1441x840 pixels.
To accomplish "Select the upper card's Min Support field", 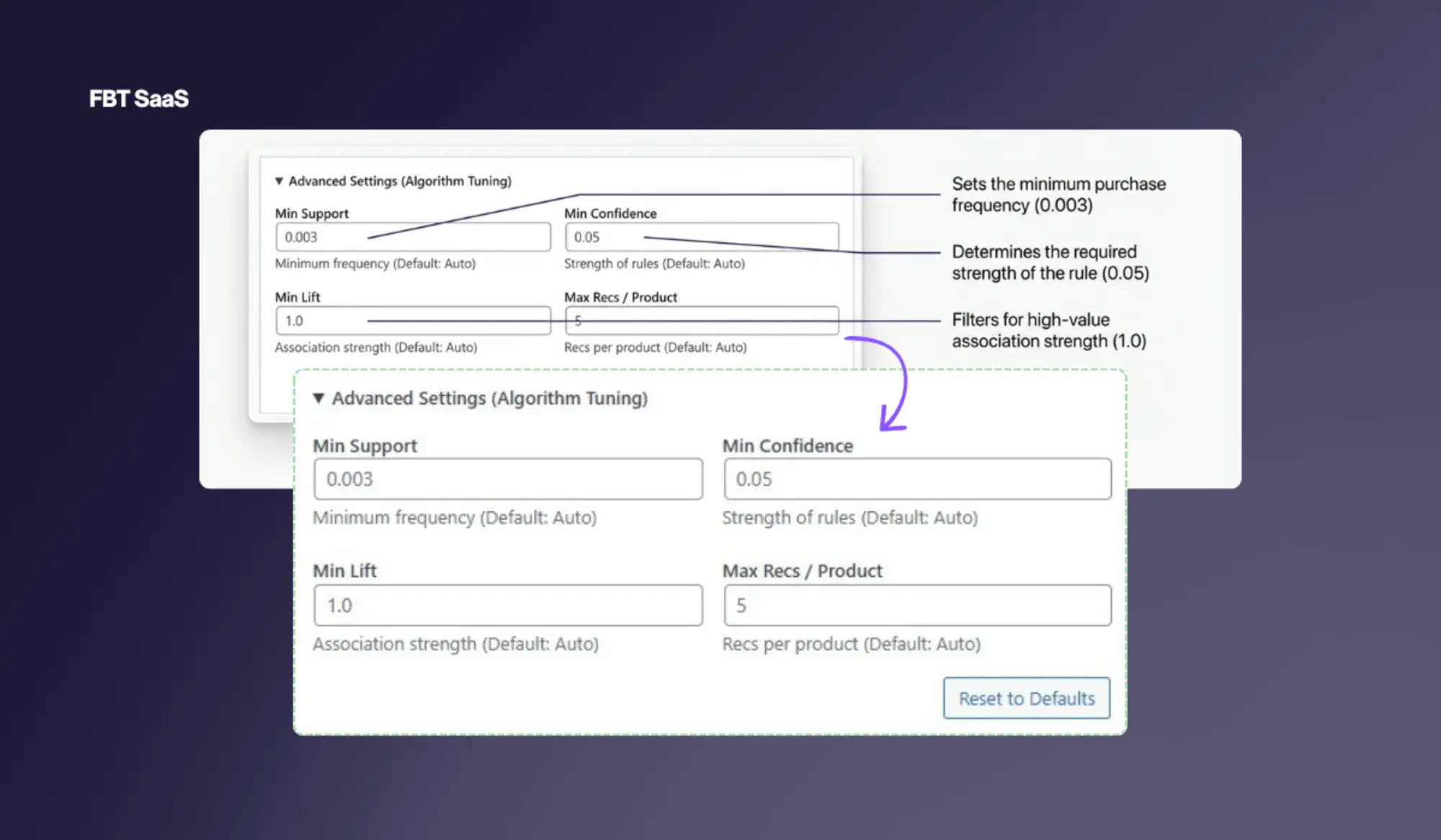I will pos(413,237).
